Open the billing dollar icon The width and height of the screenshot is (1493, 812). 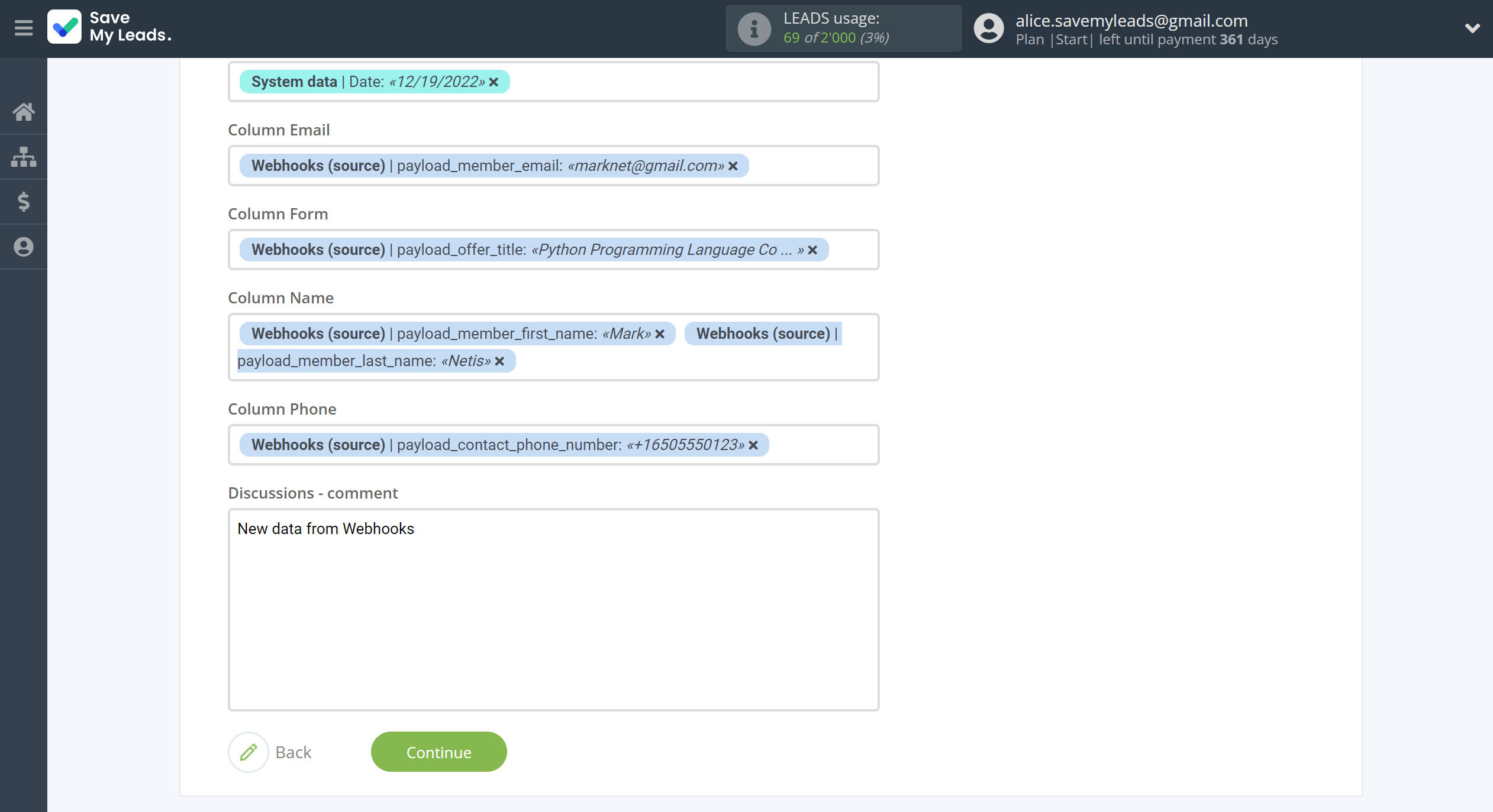pyautogui.click(x=24, y=202)
